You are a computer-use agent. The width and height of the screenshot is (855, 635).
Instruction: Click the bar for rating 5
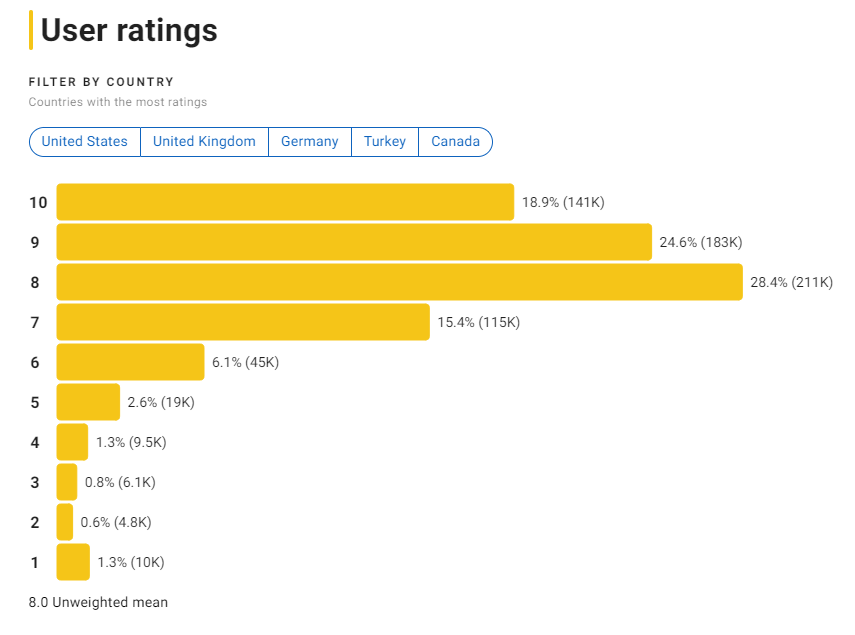88,402
